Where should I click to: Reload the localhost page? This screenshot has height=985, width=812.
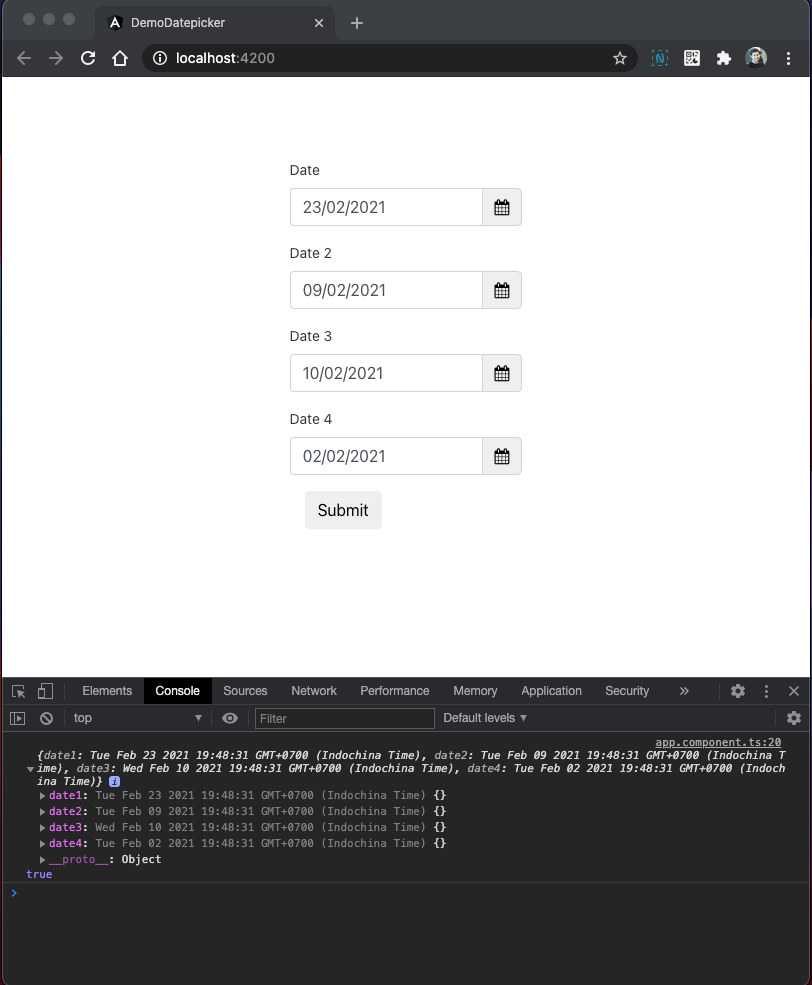[x=88, y=58]
